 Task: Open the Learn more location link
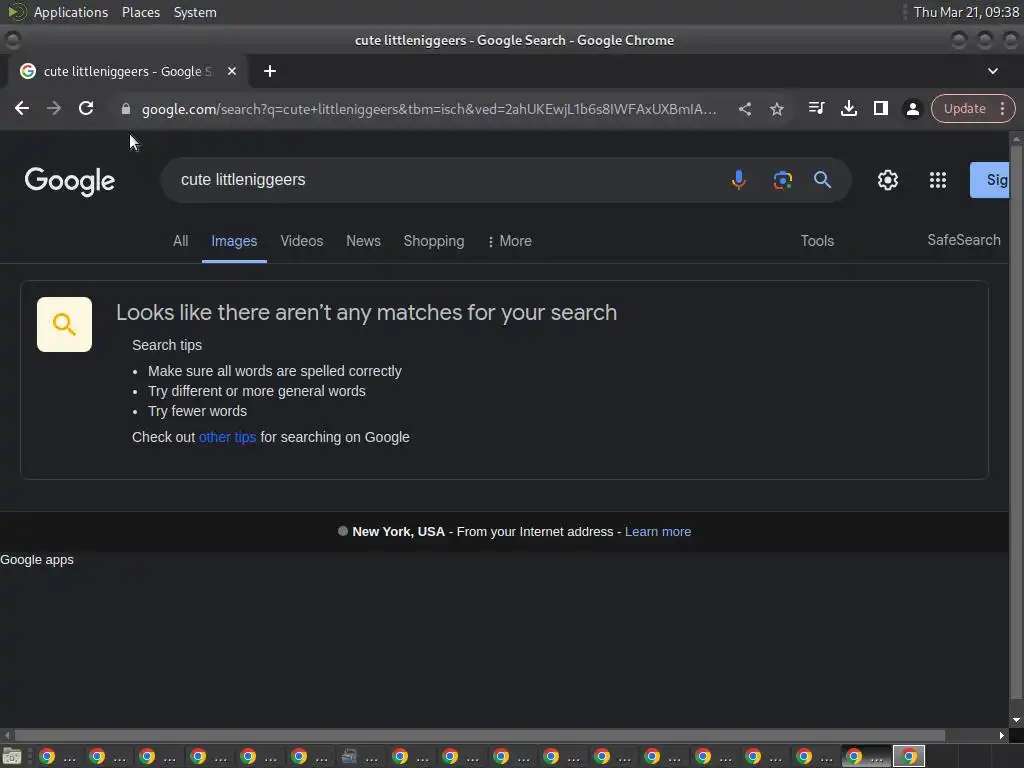(x=658, y=532)
